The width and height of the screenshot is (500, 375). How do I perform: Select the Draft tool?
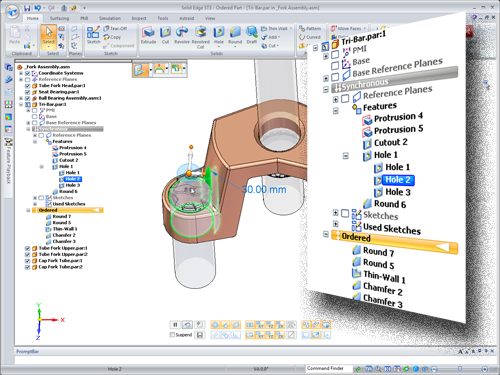point(252,35)
